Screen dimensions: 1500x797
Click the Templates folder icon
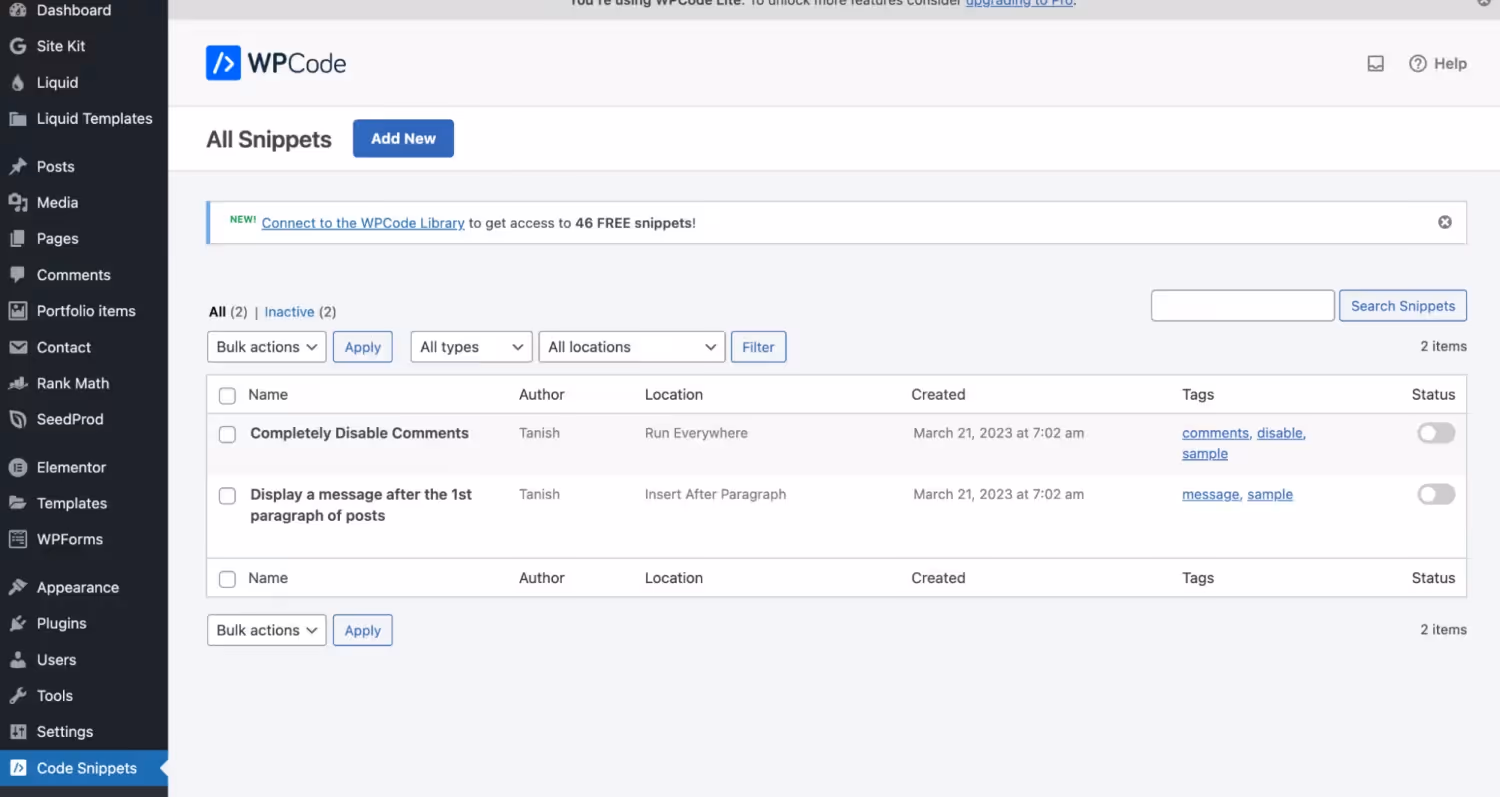pyautogui.click(x=17, y=503)
